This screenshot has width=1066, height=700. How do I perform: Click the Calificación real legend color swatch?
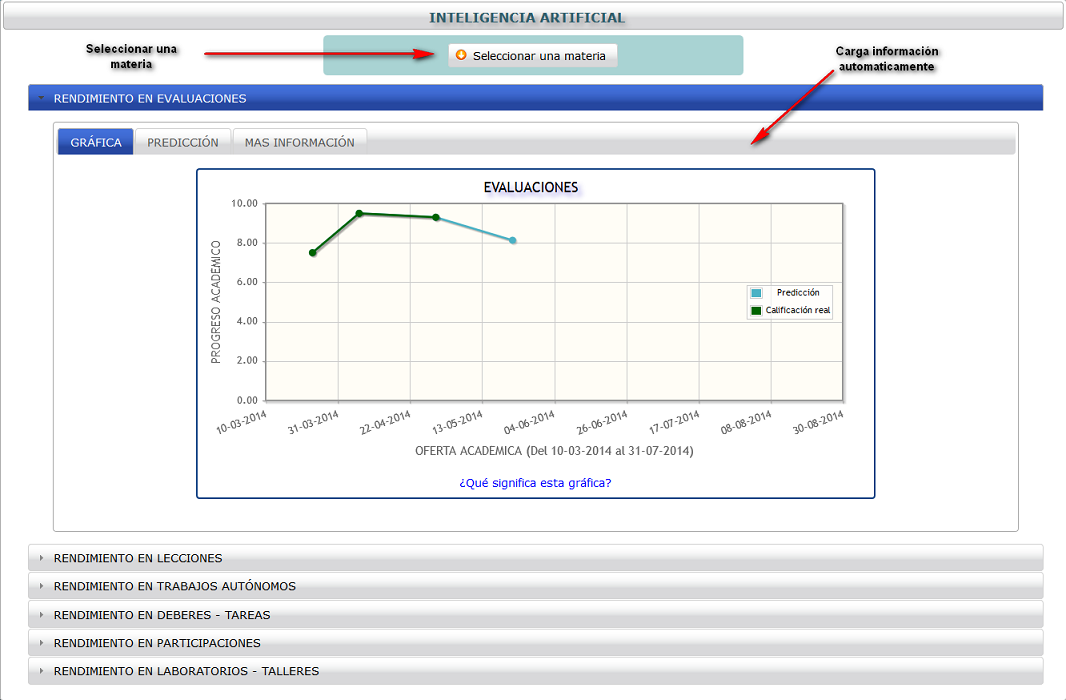point(756,311)
